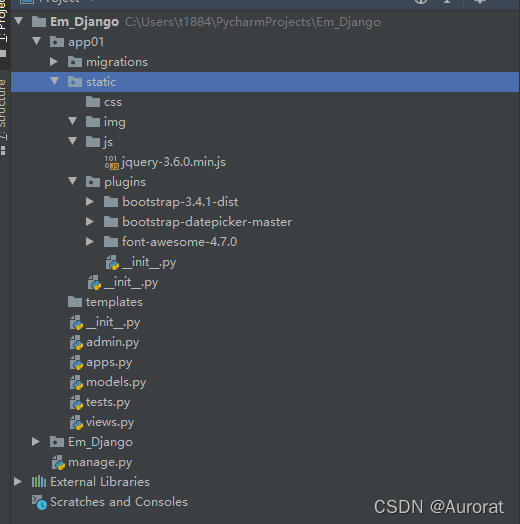The image size is (520, 524).
Task: Click the models.py Python file icon
Action: tap(76, 383)
